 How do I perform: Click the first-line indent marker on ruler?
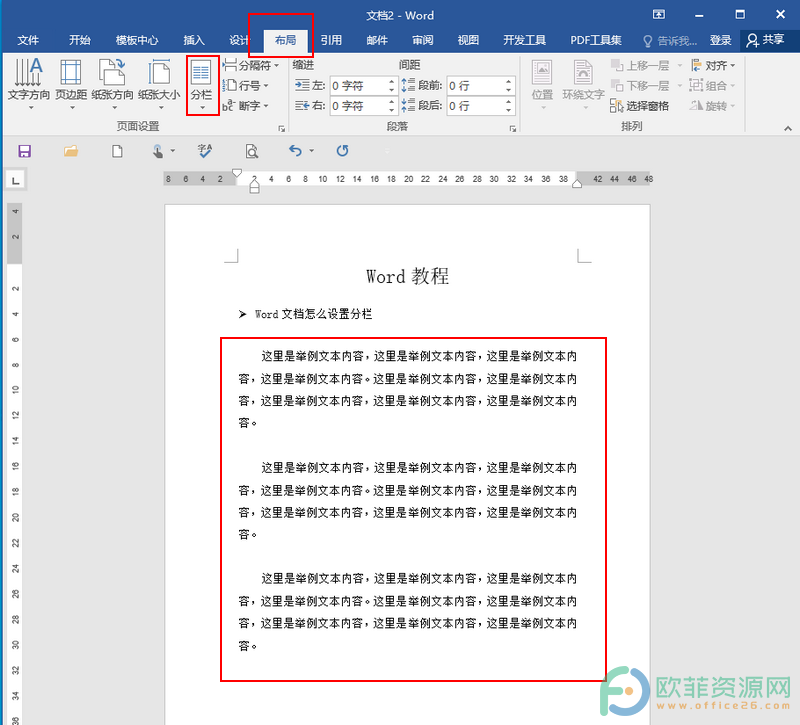pyautogui.click(x=237, y=173)
